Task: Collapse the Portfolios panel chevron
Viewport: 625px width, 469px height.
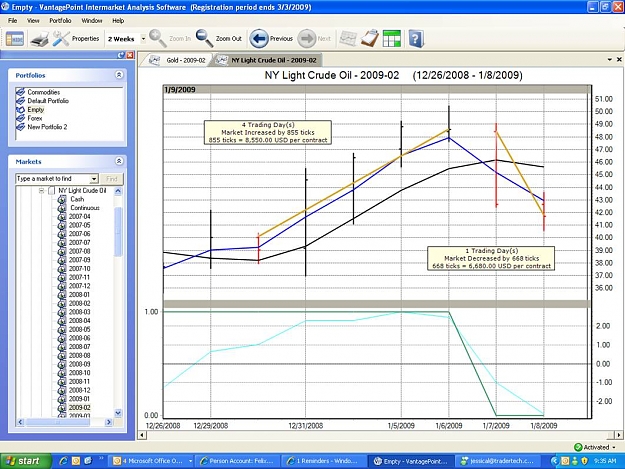Action: pos(119,75)
